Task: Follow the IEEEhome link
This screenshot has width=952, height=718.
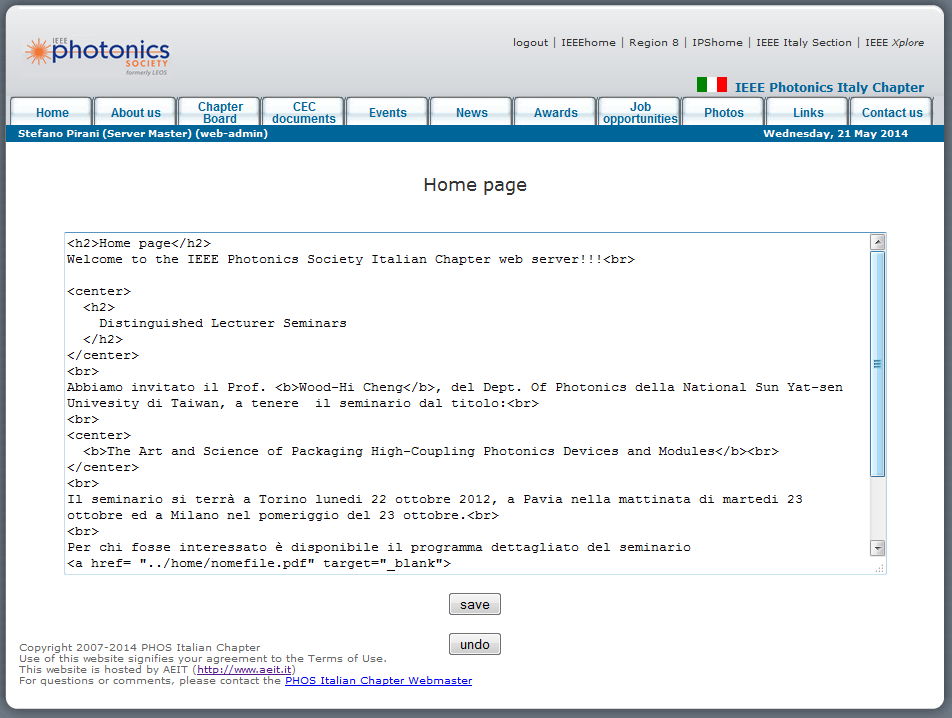Action: 588,42
